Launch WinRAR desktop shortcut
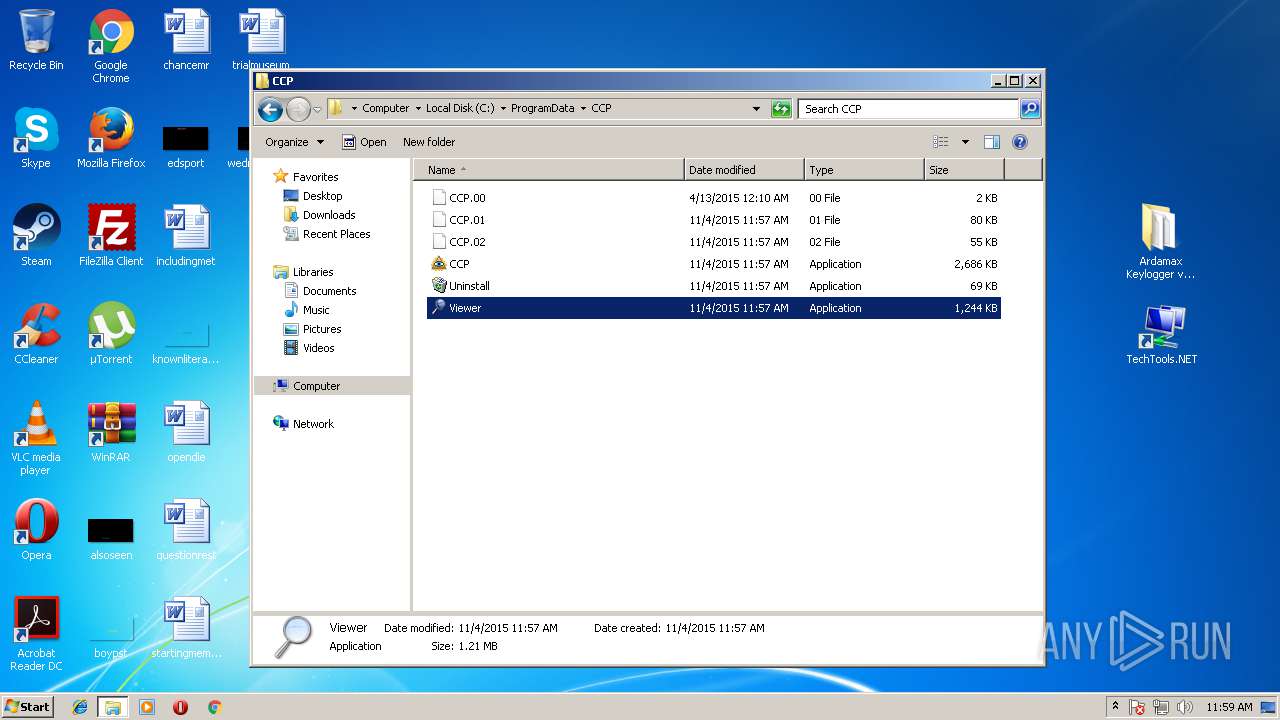Viewport: 1280px width, 720px height. pyautogui.click(x=111, y=432)
